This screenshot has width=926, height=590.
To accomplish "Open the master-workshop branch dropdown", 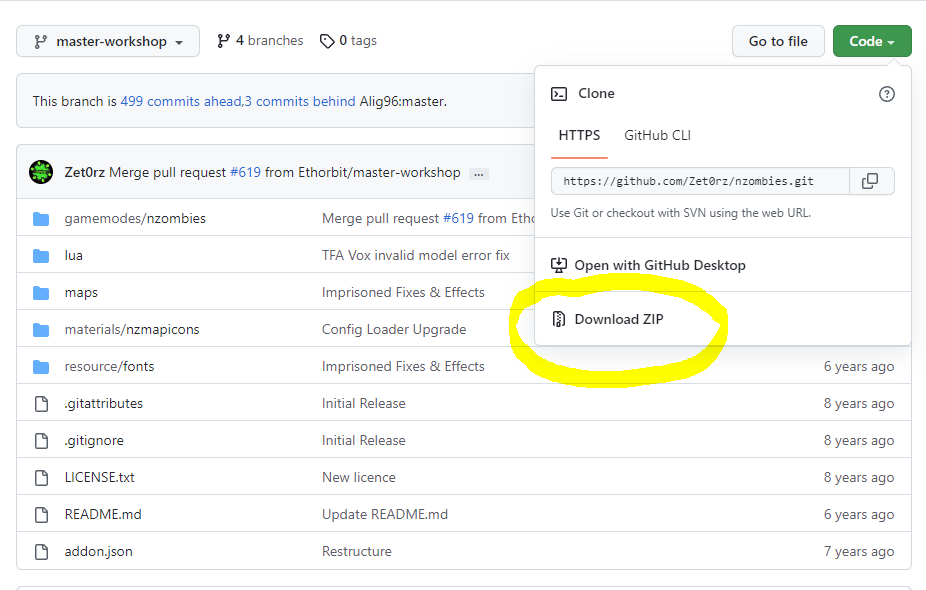I will (108, 42).
